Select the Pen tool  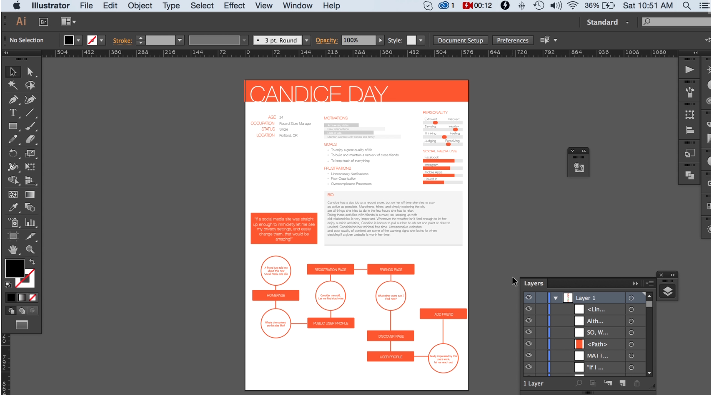[13, 99]
